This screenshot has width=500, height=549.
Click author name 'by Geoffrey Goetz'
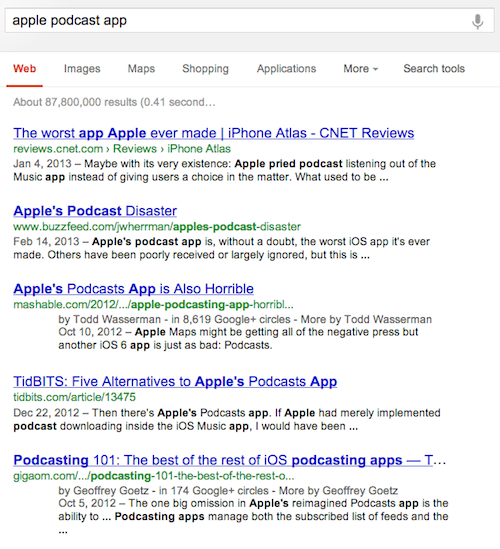pos(104,491)
